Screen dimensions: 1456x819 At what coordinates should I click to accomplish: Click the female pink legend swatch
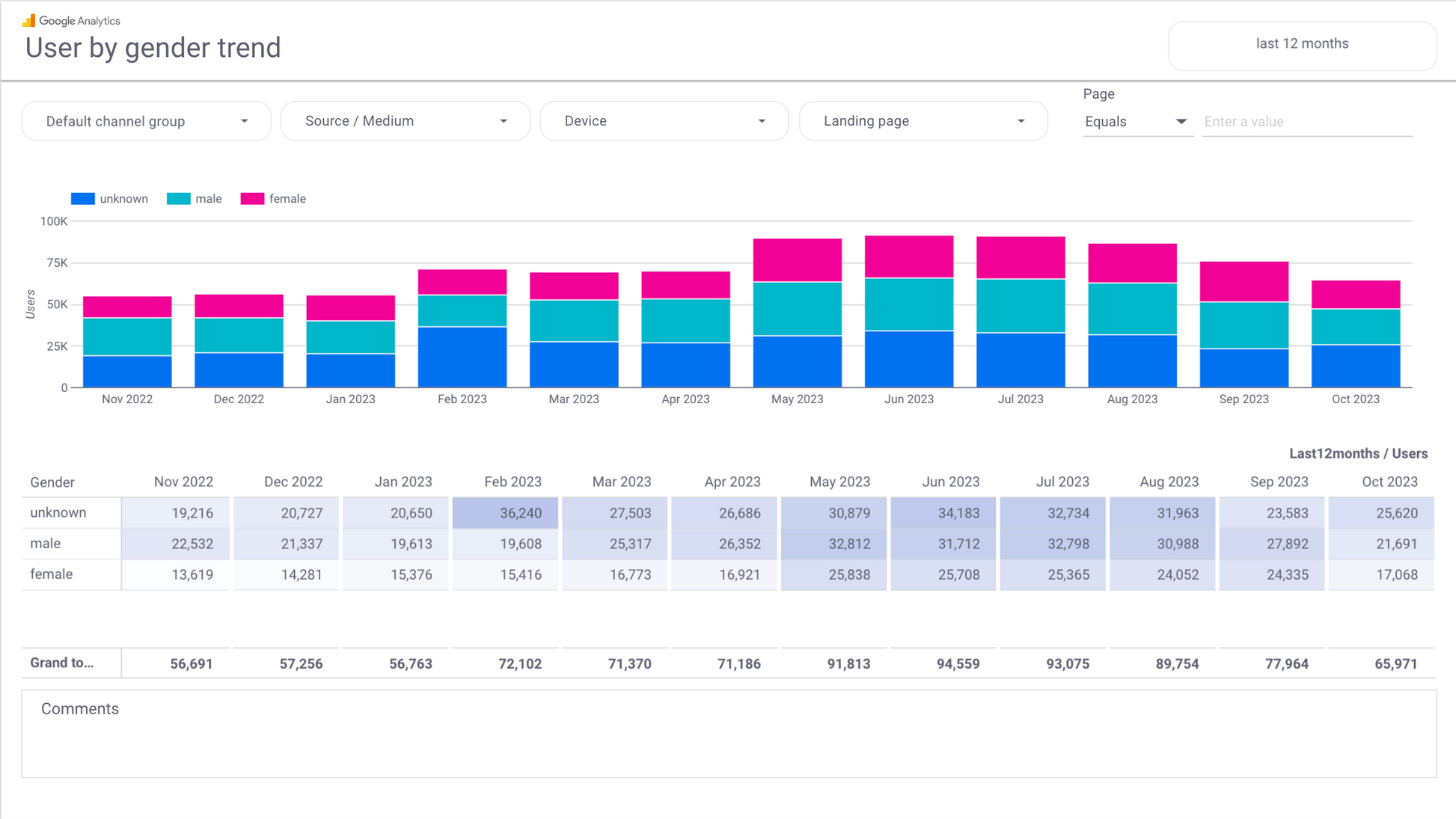point(252,199)
